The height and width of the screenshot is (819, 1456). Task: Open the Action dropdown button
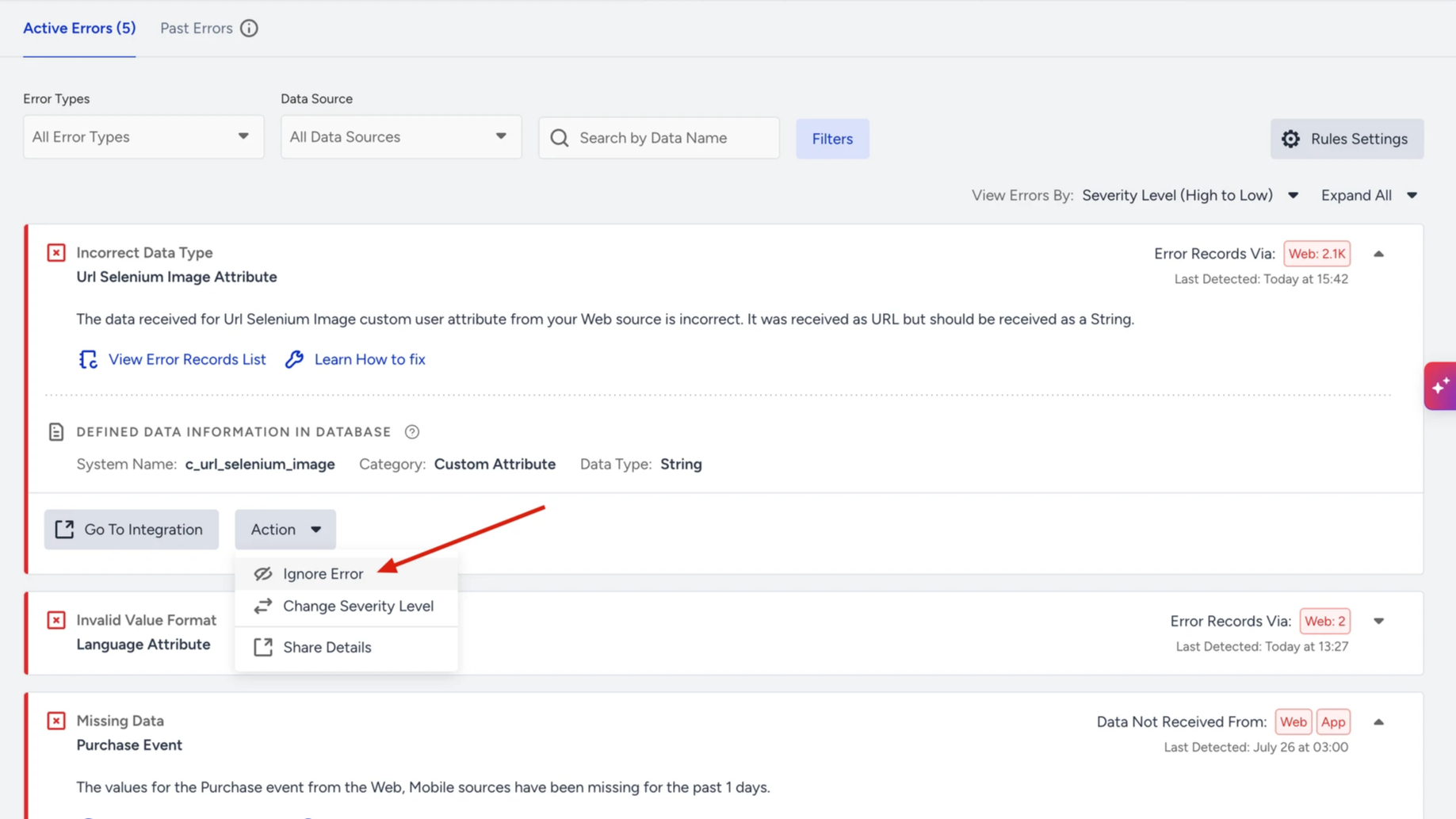coord(285,530)
